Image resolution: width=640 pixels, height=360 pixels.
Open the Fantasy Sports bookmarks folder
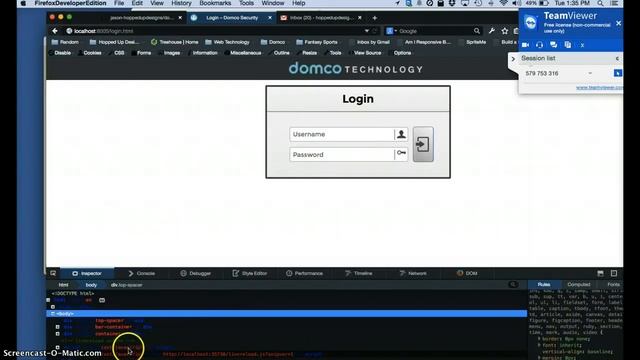(x=317, y=42)
